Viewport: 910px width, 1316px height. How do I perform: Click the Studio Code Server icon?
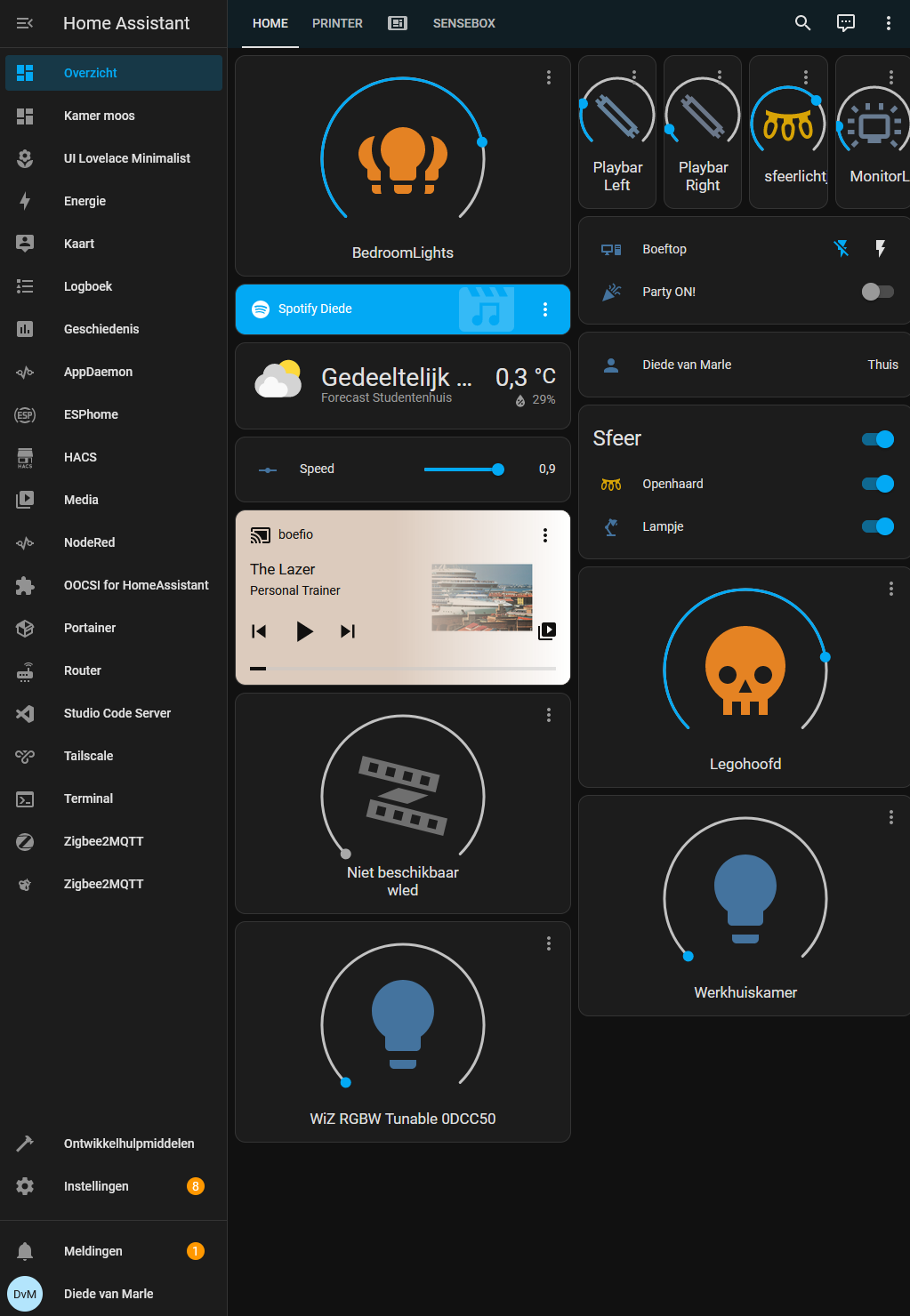tap(25, 713)
